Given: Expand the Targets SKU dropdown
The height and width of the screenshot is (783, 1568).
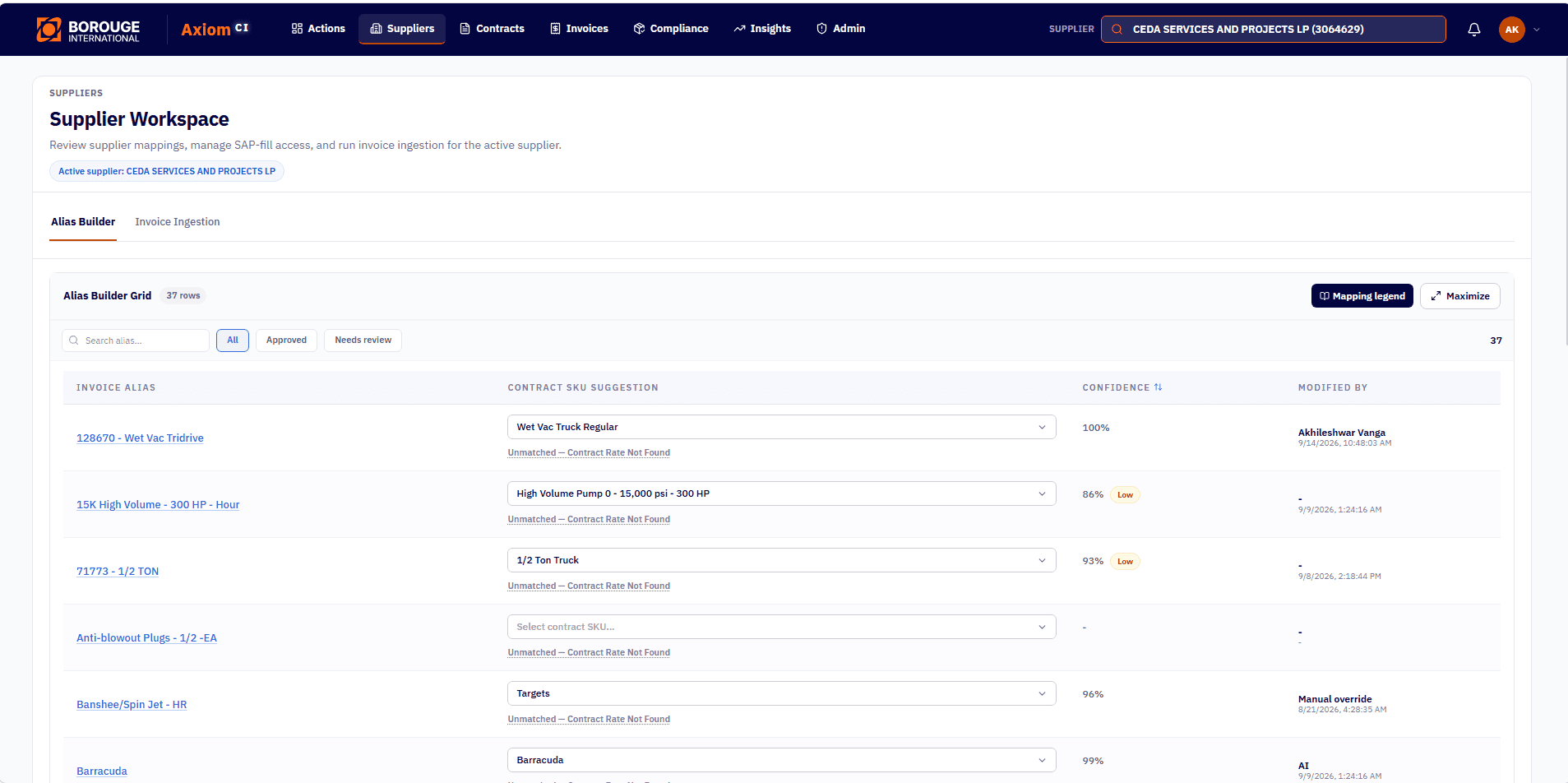Looking at the screenshot, I should [x=781, y=693].
